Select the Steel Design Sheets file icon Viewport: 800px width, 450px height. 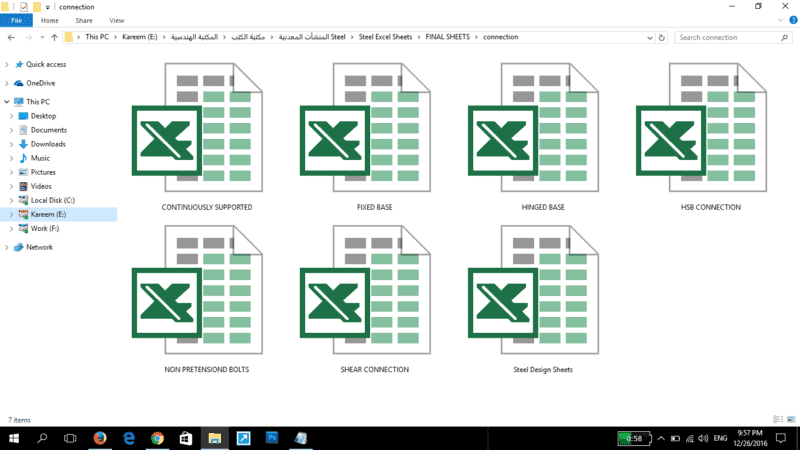(534, 289)
